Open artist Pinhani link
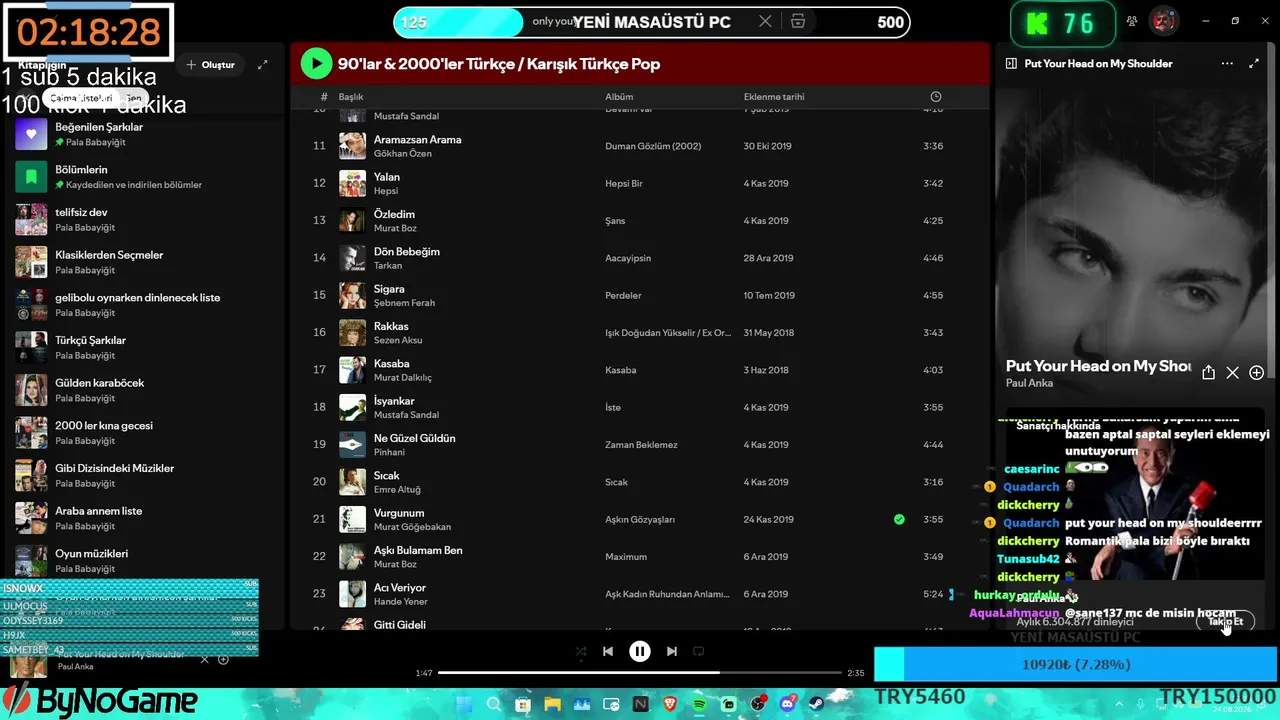 [x=389, y=452]
